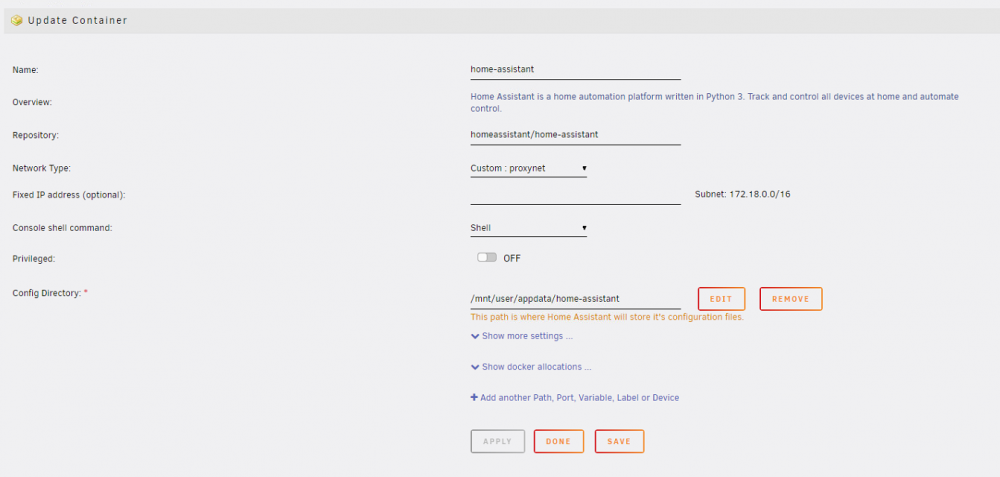Click the SAVE button
Screen dimensions: 1000x477
[x=619, y=441]
